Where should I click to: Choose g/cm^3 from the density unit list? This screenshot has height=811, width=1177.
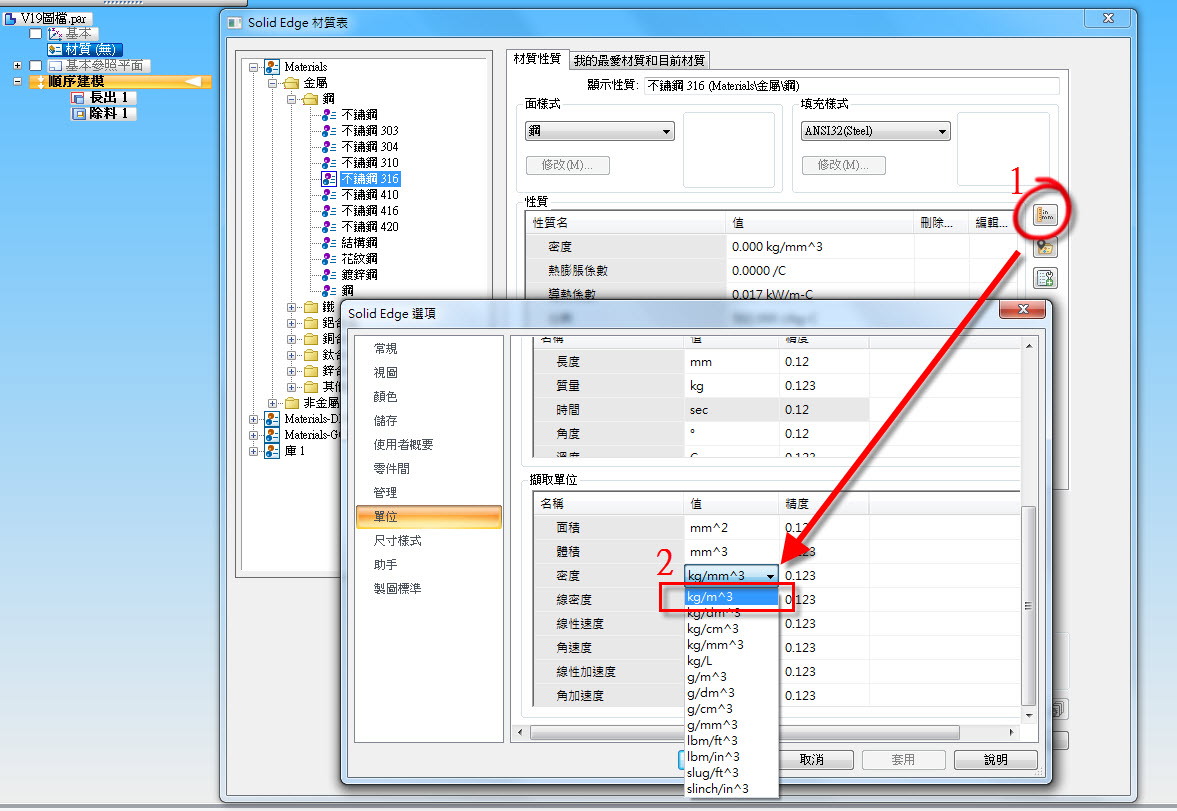pos(731,708)
